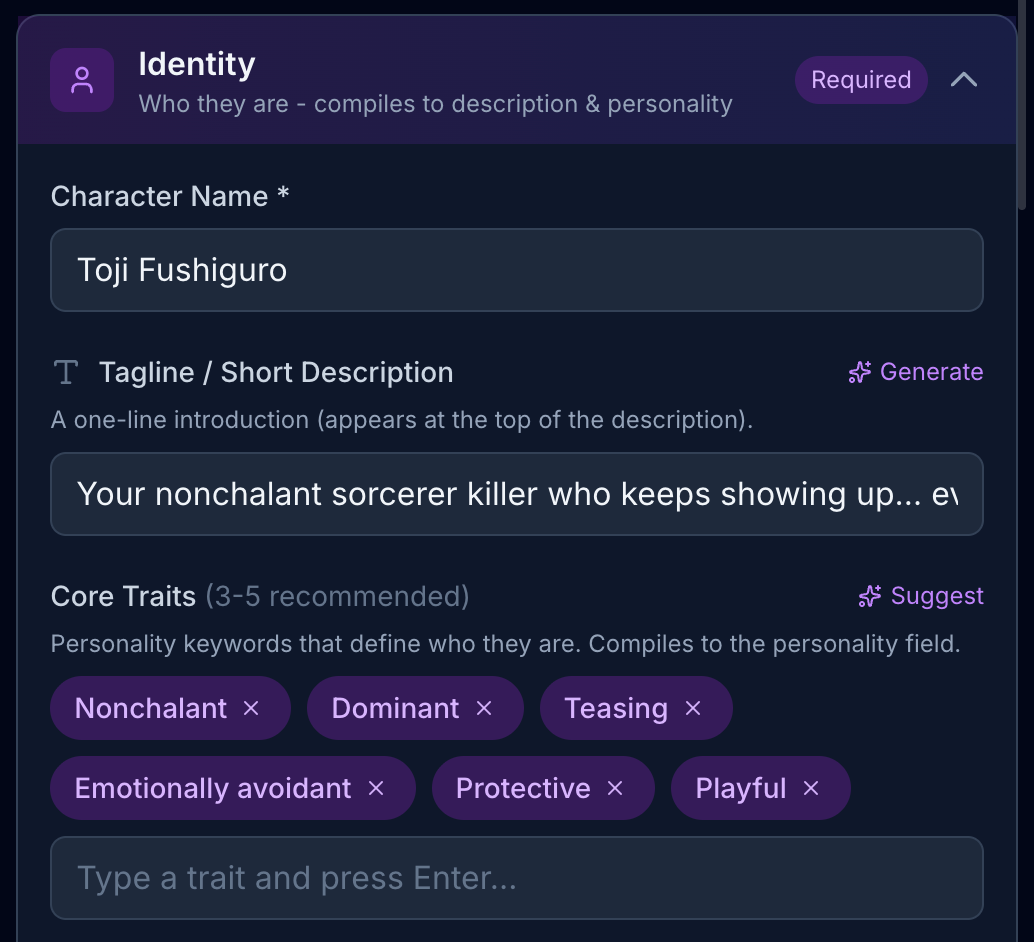The height and width of the screenshot is (942, 1034).
Task: Click the Identity section header title
Action: click(x=197, y=64)
